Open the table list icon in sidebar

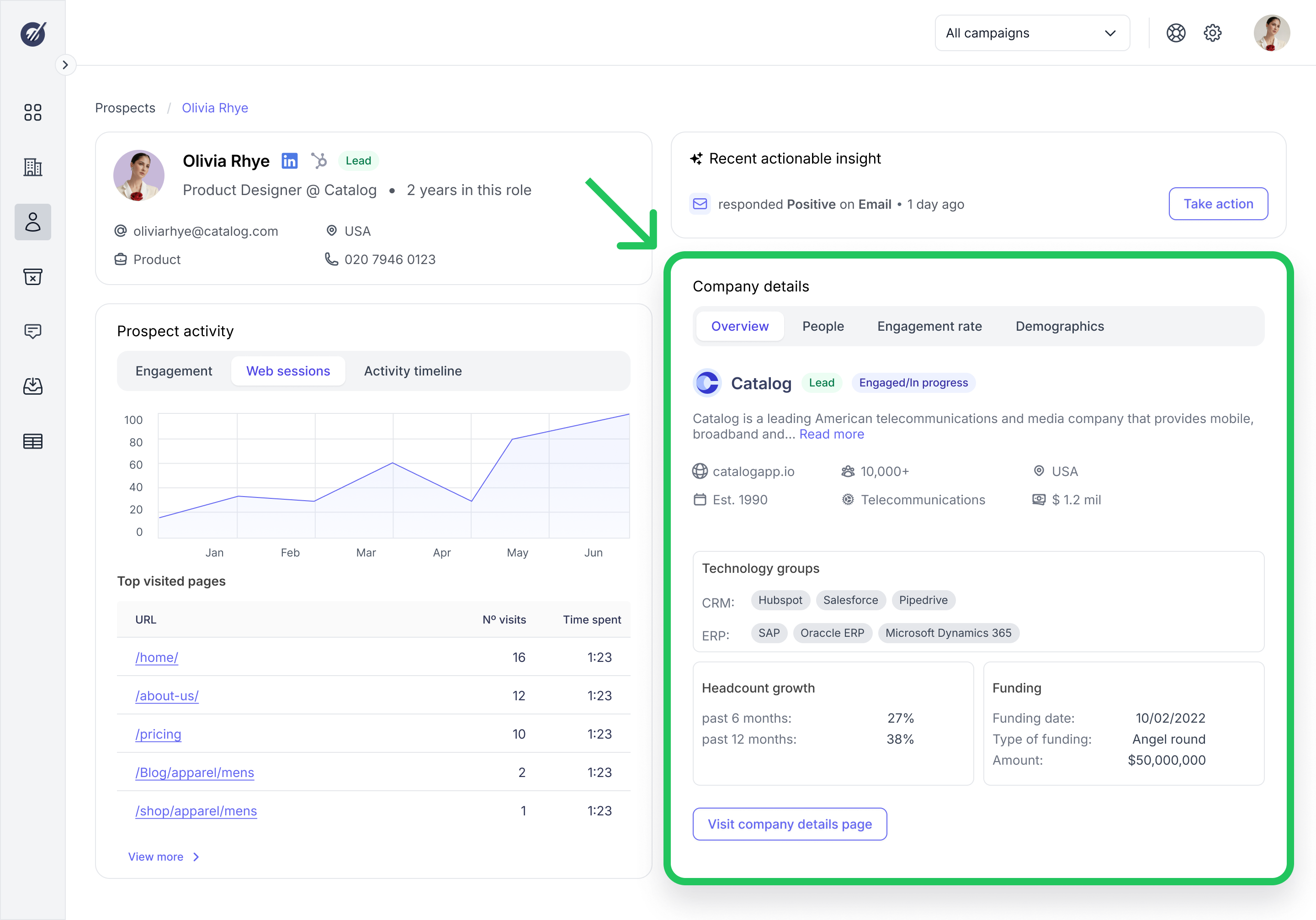pyautogui.click(x=32, y=441)
